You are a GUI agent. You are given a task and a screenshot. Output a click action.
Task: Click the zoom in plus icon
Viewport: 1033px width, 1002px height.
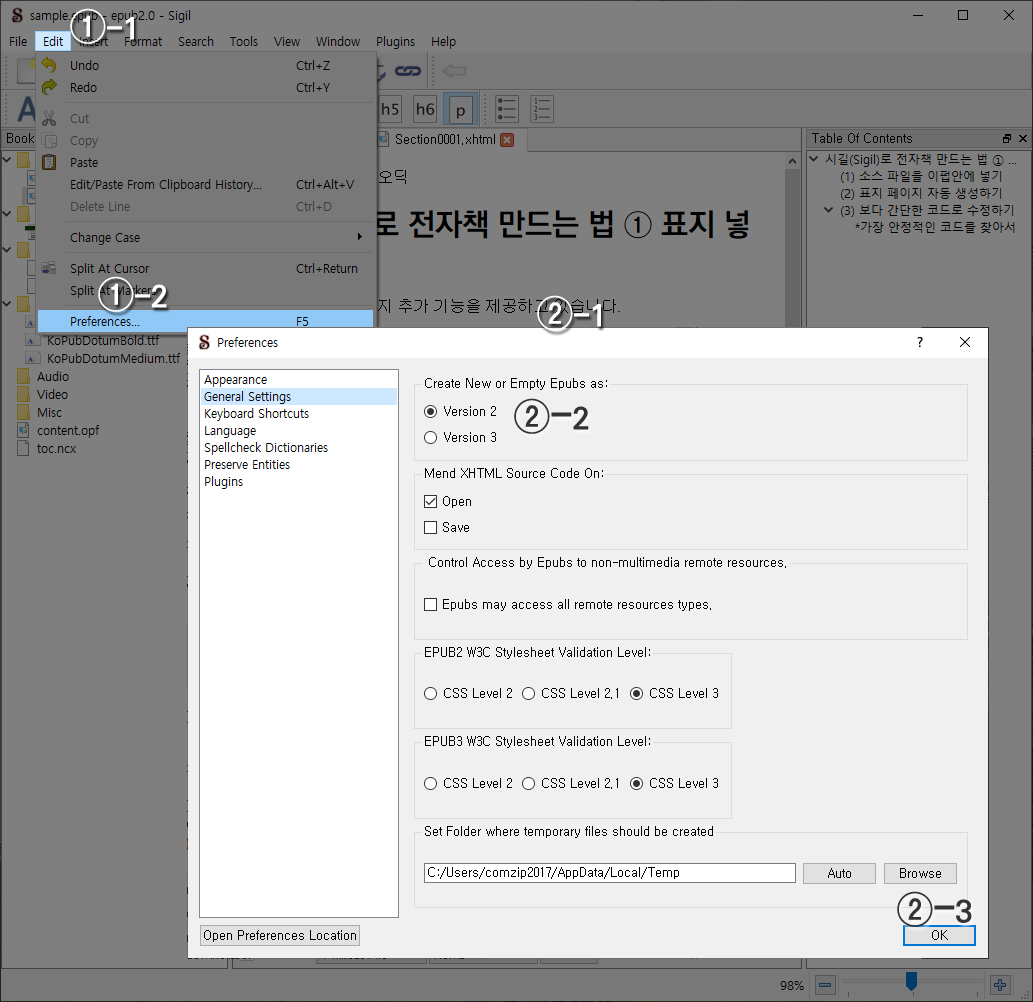(x=1000, y=985)
